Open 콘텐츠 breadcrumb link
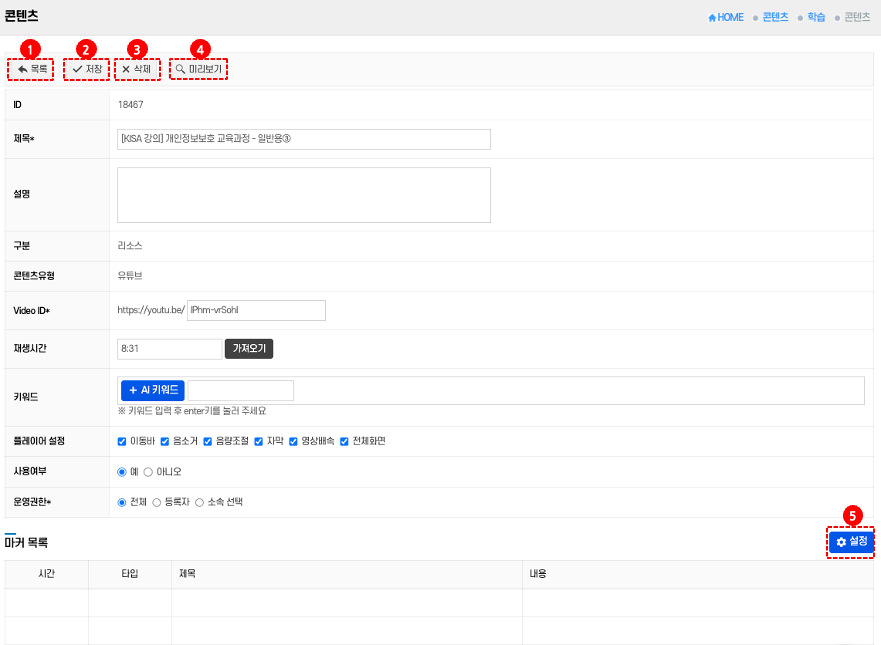881x645 pixels. point(775,17)
